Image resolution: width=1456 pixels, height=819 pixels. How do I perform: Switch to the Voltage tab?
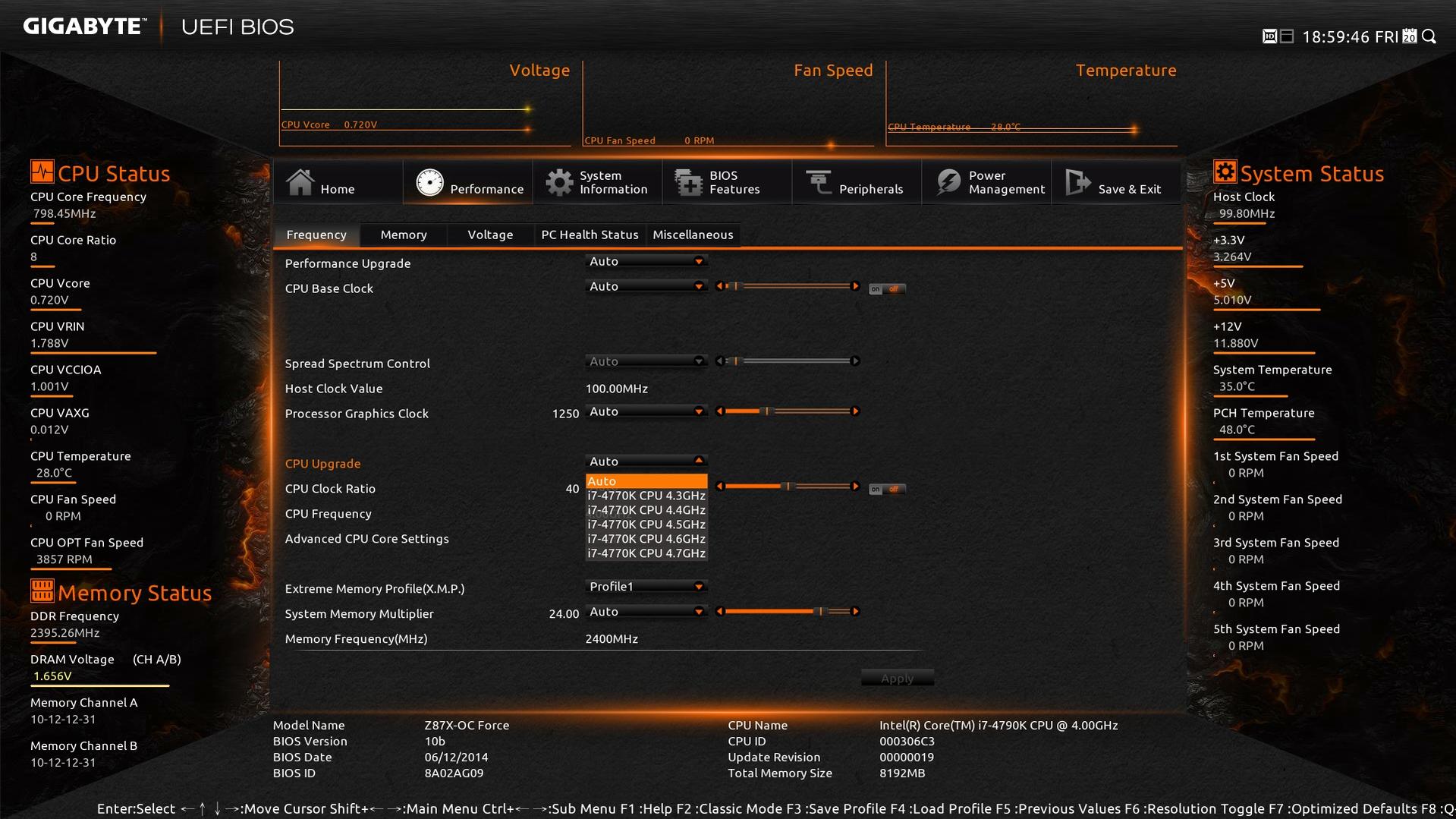coord(490,235)
